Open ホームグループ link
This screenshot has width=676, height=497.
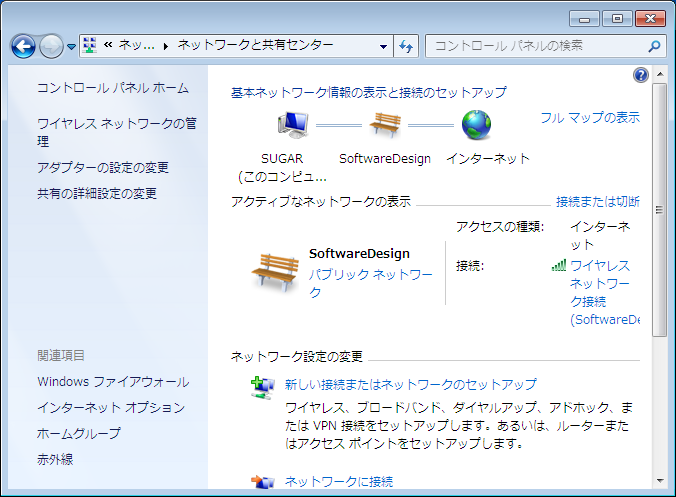click(x=79, y=433)
